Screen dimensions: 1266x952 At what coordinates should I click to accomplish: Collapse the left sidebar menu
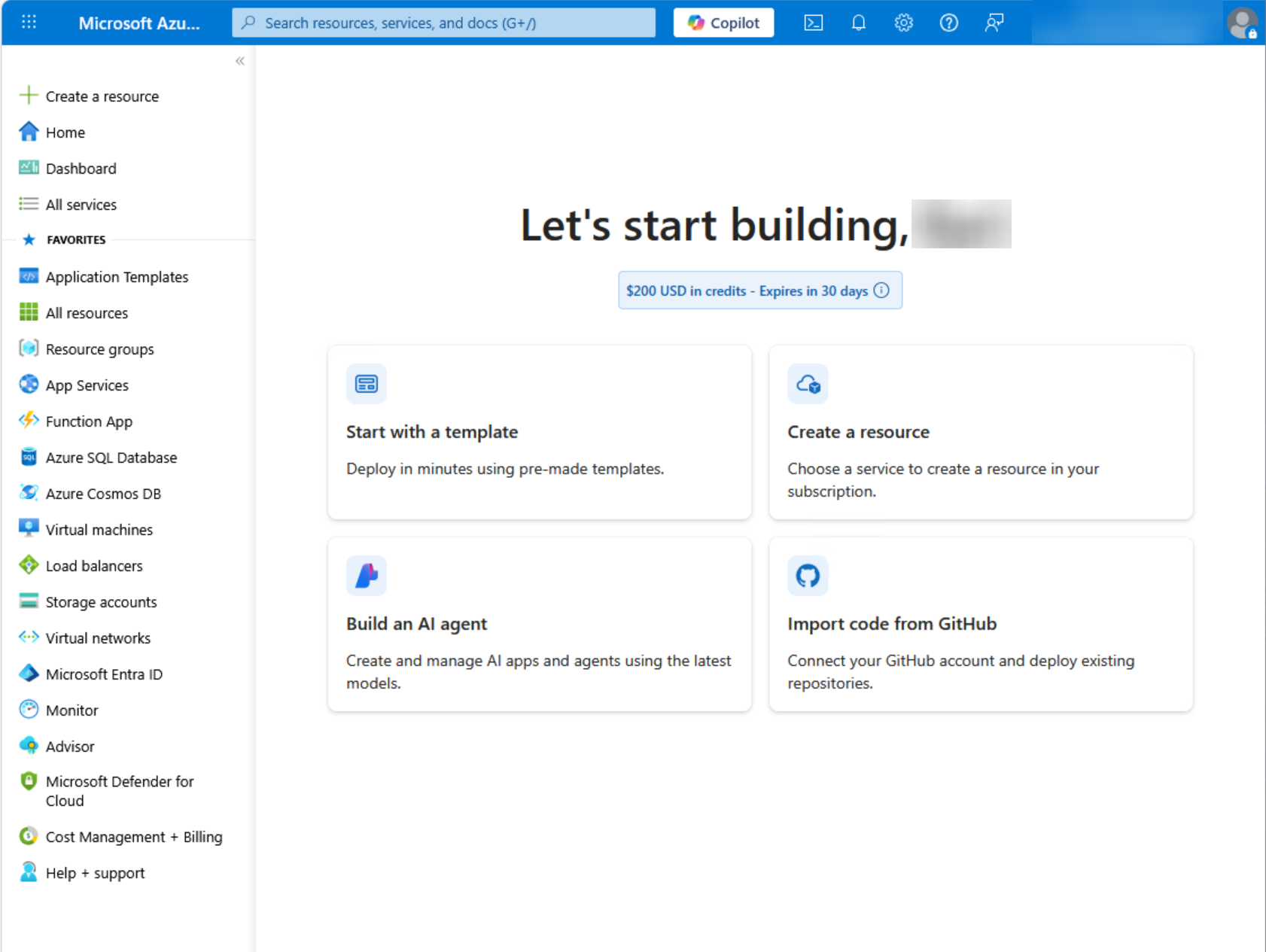pos(240,61)
